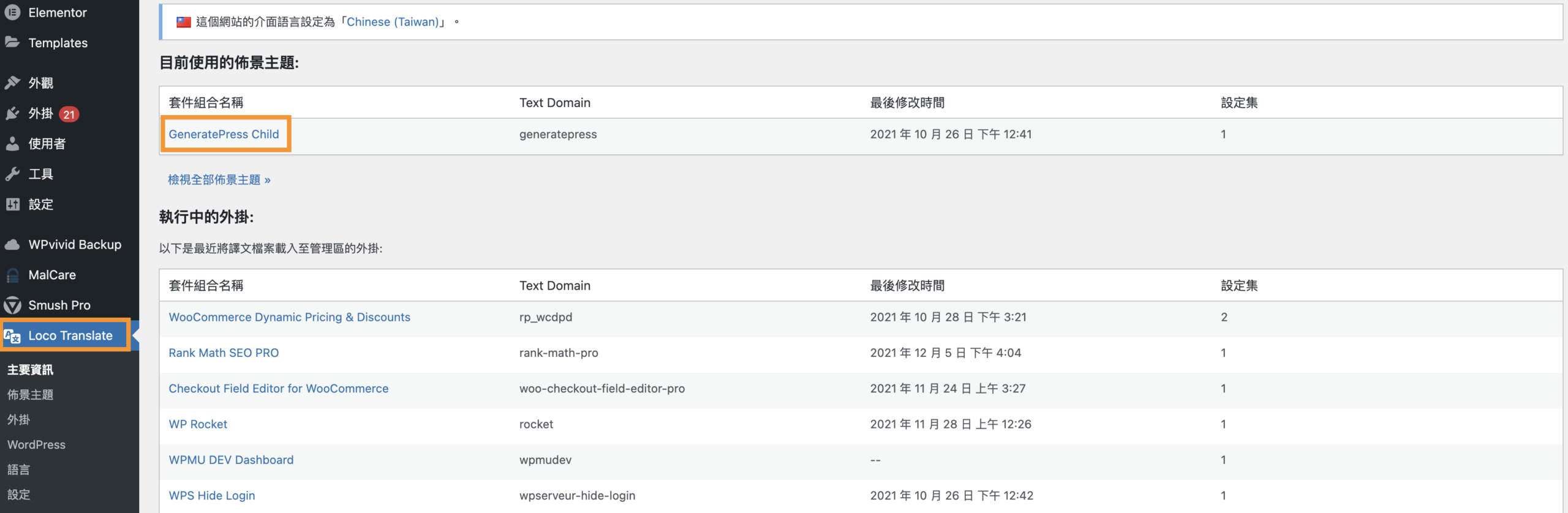Screen dimensions: 1568x513
Task: Click the MalCare icon in sidebar
Action: [x=12, y=275]
